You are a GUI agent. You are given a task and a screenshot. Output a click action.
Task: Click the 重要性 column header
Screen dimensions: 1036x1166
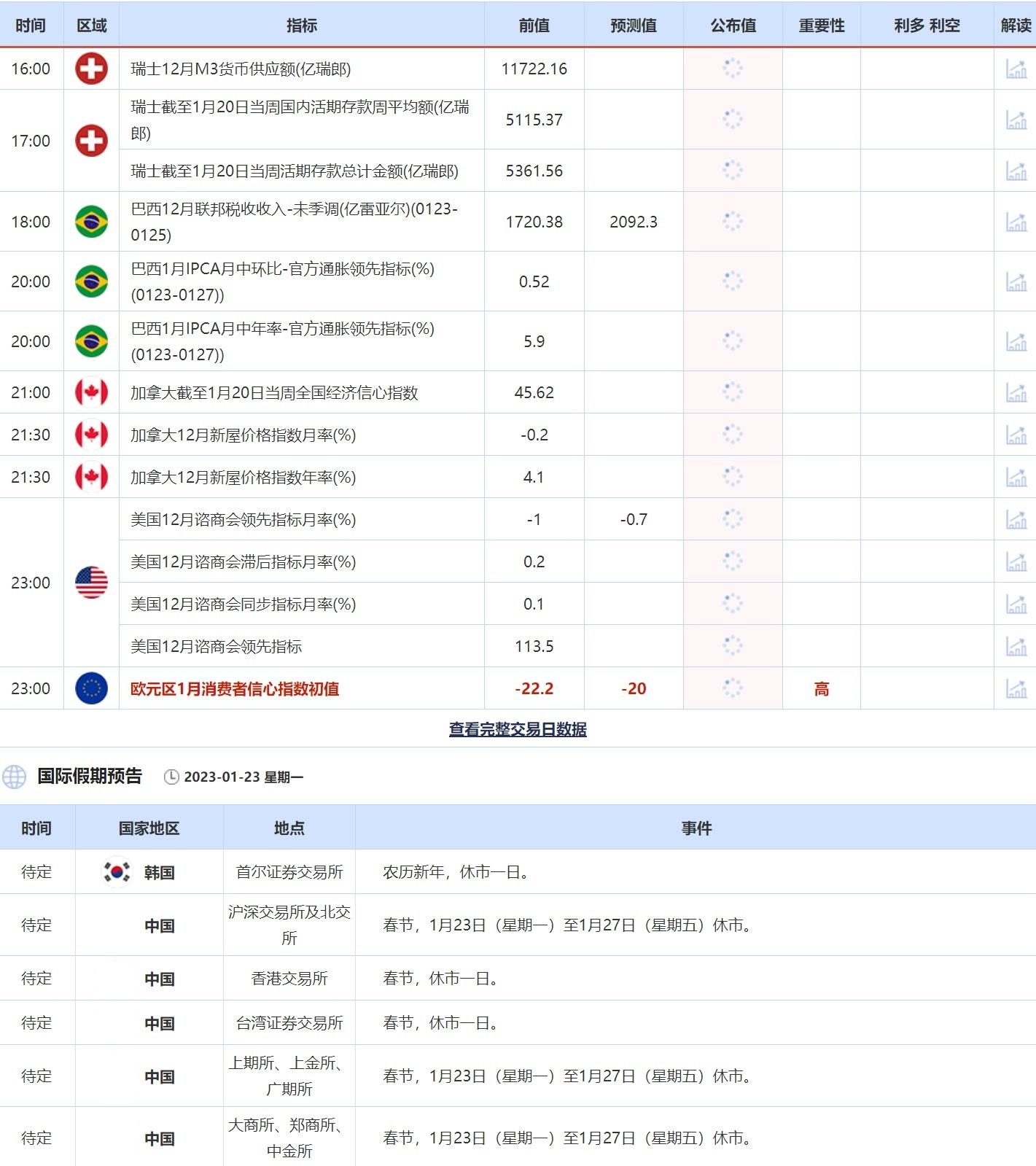821,26
